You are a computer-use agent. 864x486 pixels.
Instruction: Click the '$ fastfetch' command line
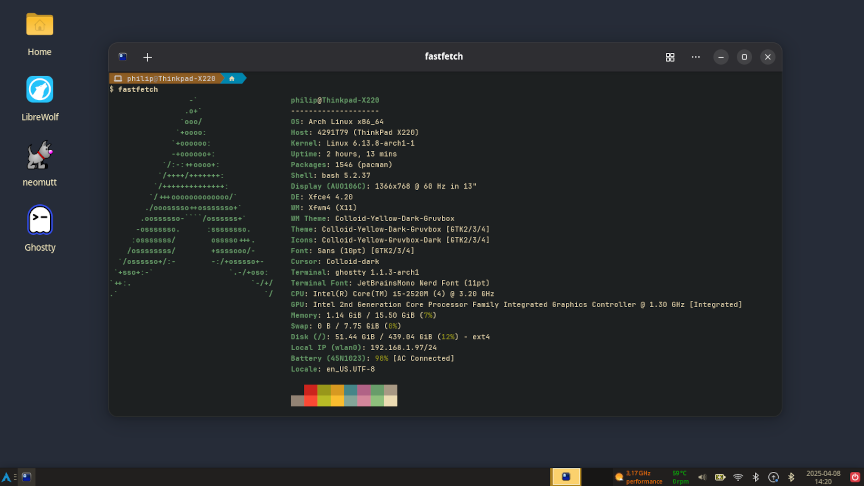click(x=134, y=89)
